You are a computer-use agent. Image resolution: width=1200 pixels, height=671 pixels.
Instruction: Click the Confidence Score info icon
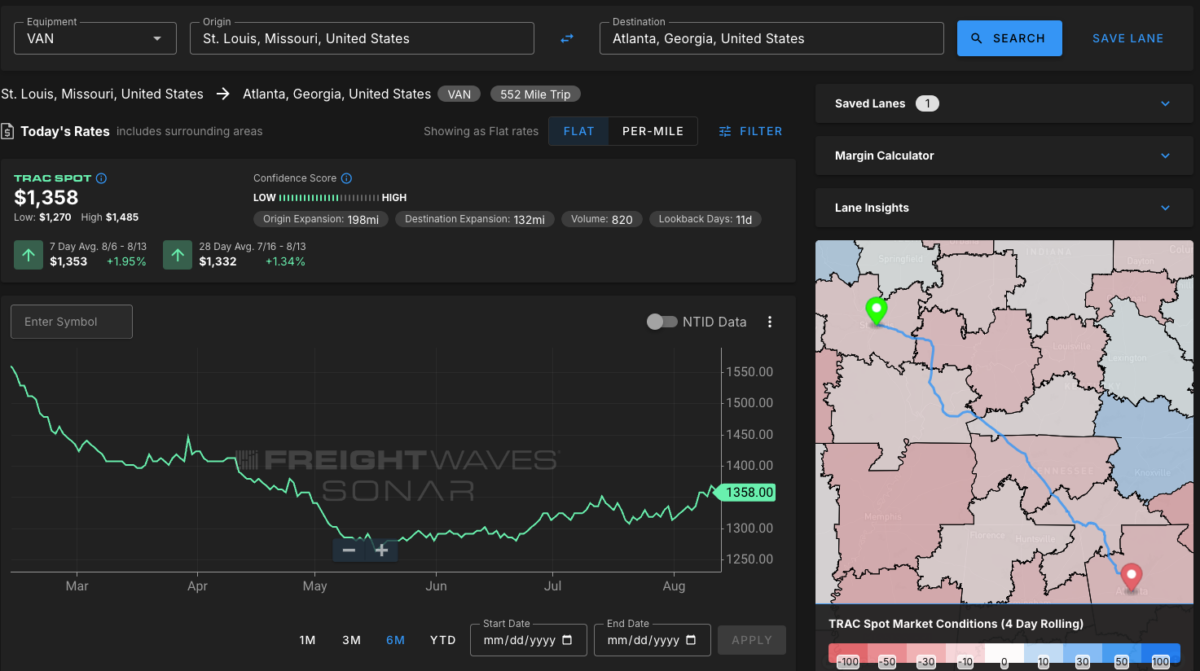click(346, 178)
